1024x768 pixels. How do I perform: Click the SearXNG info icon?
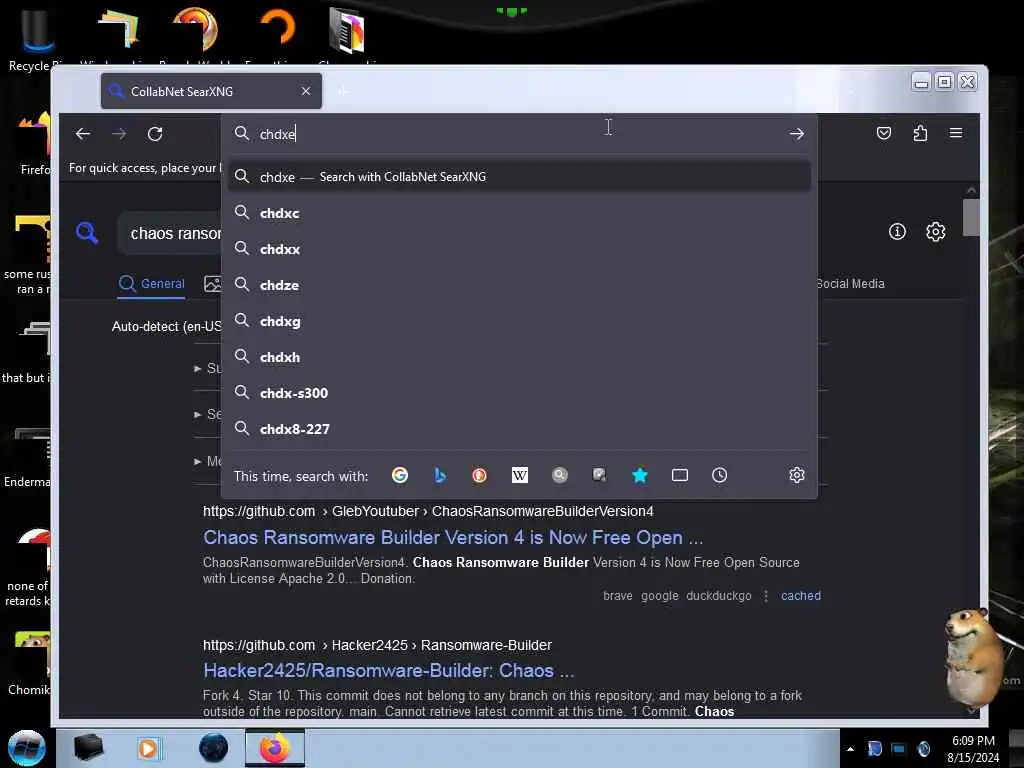[x=897, y=231]
